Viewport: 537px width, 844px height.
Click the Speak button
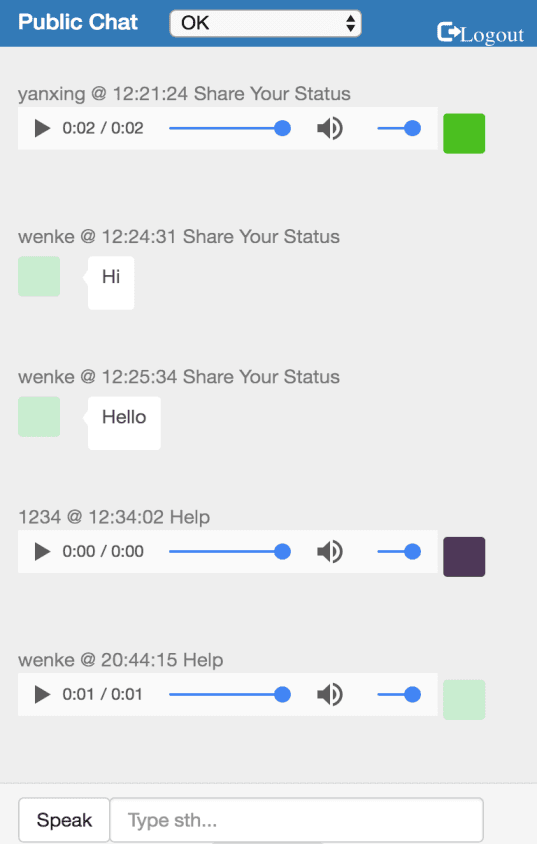(64, 820)
